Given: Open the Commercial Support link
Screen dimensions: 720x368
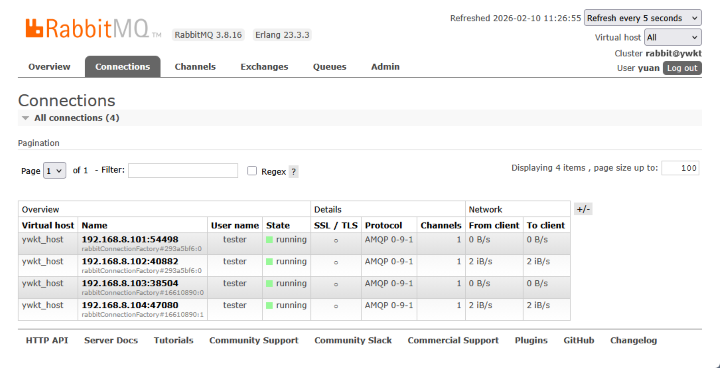Looking at the screenshot, I should [453, 340].
